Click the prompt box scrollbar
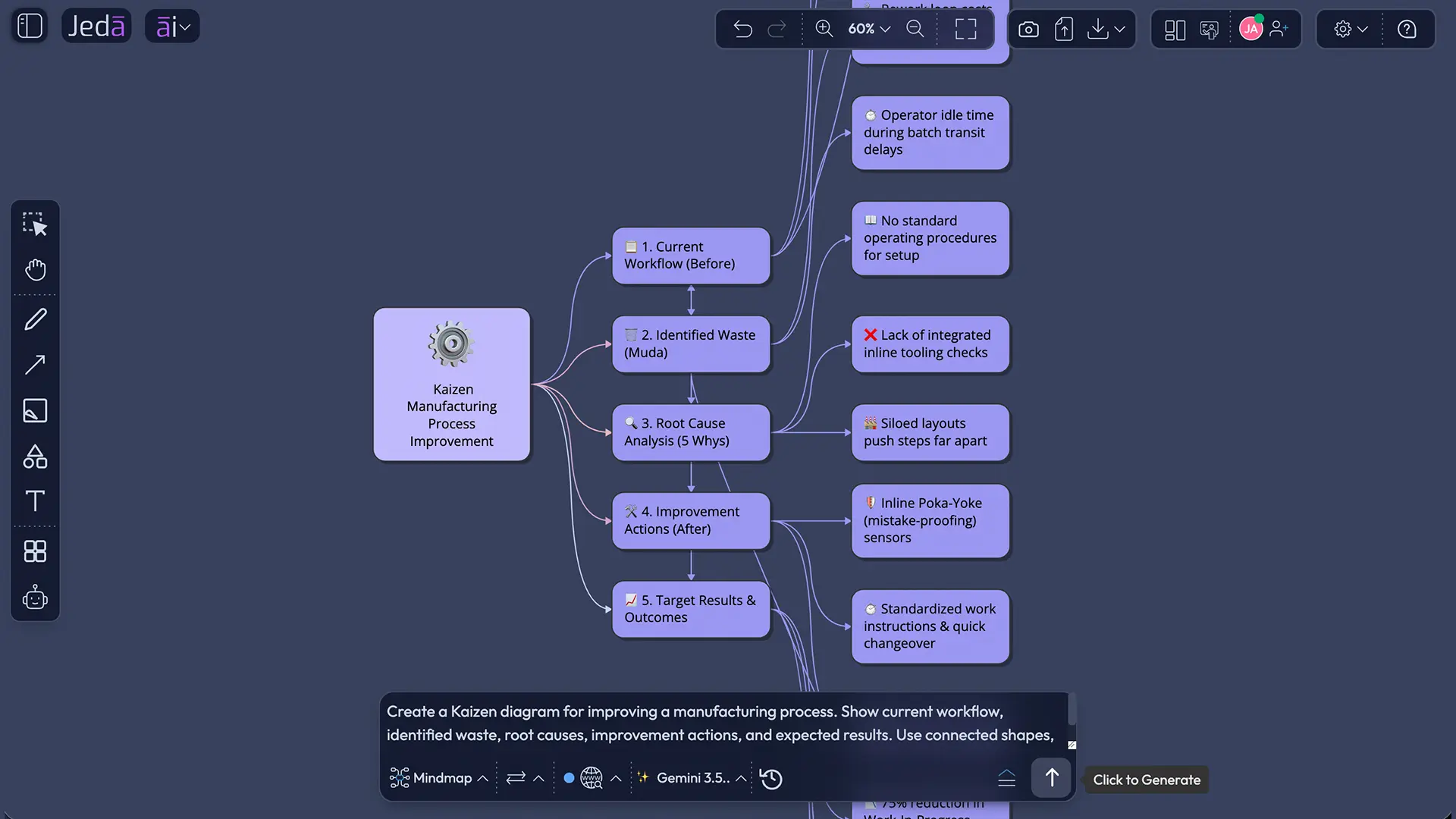Image resolution: width=1456 pixels, height=819 pixels. point(1072,709)
